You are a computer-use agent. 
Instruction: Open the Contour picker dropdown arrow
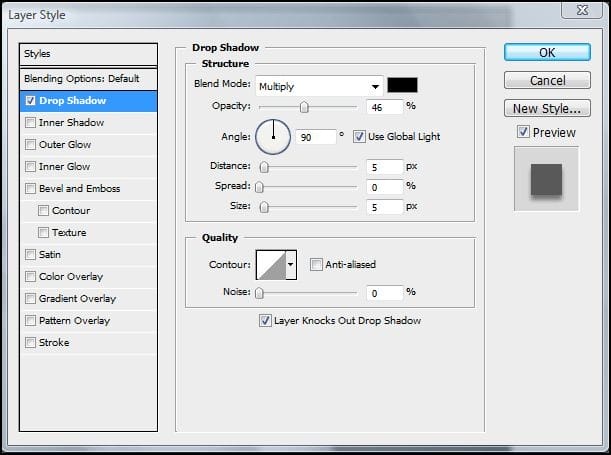pos(291,265)
